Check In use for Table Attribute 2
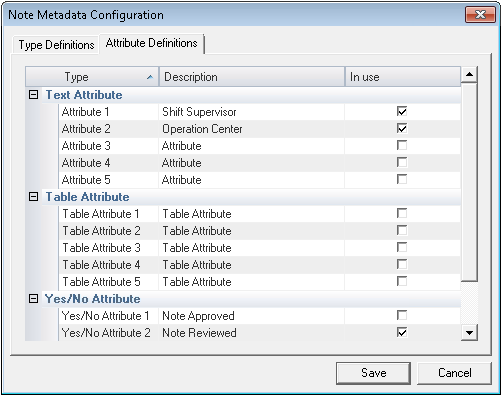The image size is (502, 396). coord(402,230)
